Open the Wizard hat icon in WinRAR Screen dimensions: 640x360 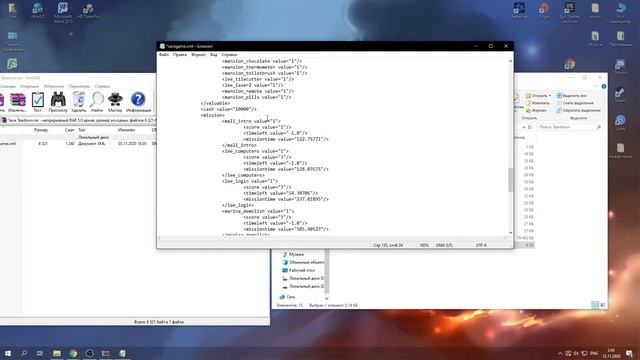coord(115,100)
